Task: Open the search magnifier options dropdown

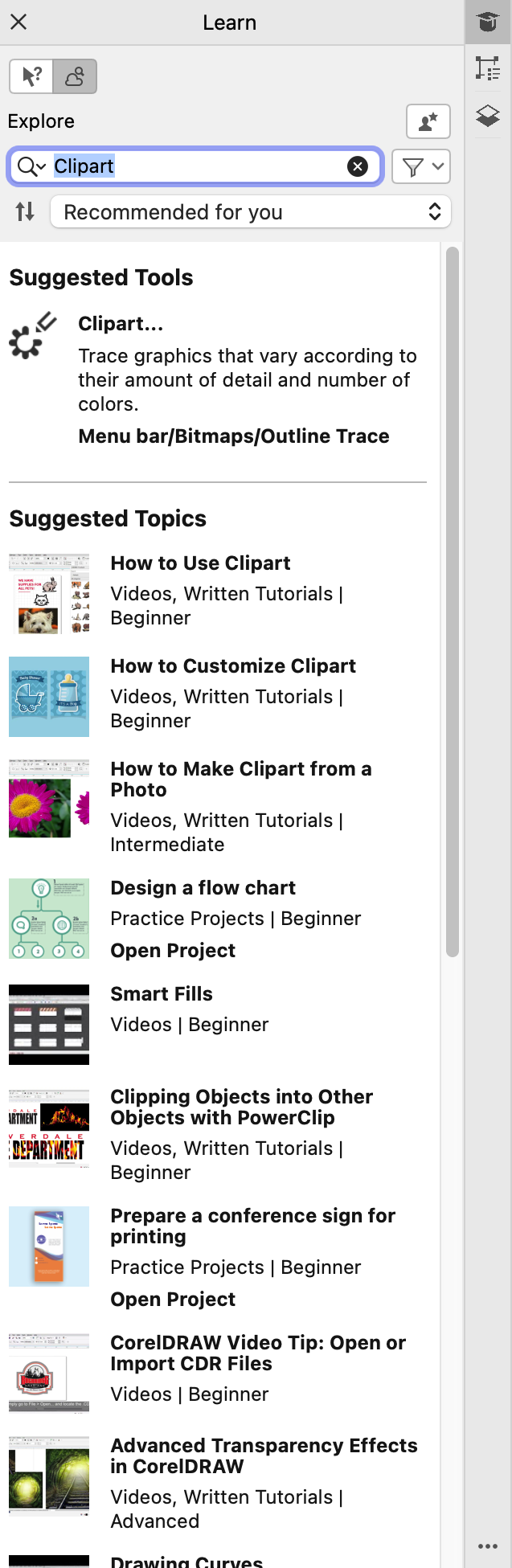Action: coord(31,166)
